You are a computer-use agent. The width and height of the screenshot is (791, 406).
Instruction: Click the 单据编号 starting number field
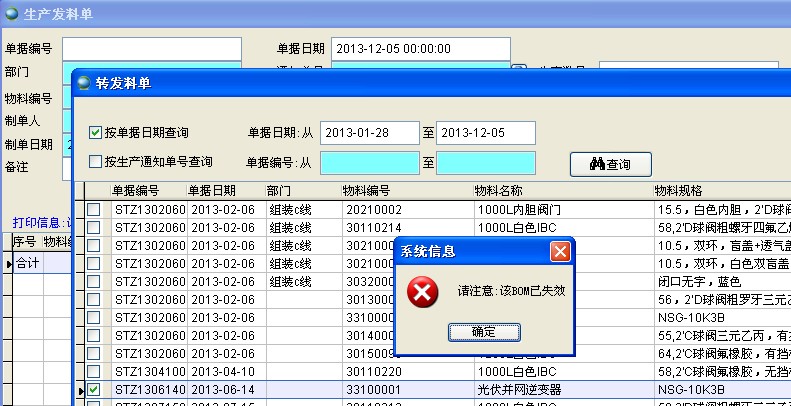tap(370, 162)
